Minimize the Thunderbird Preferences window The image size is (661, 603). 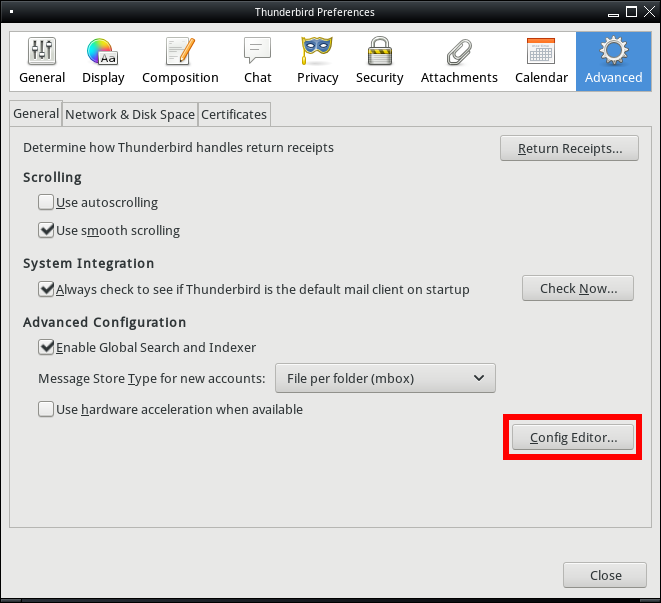(x=613, y=13)
